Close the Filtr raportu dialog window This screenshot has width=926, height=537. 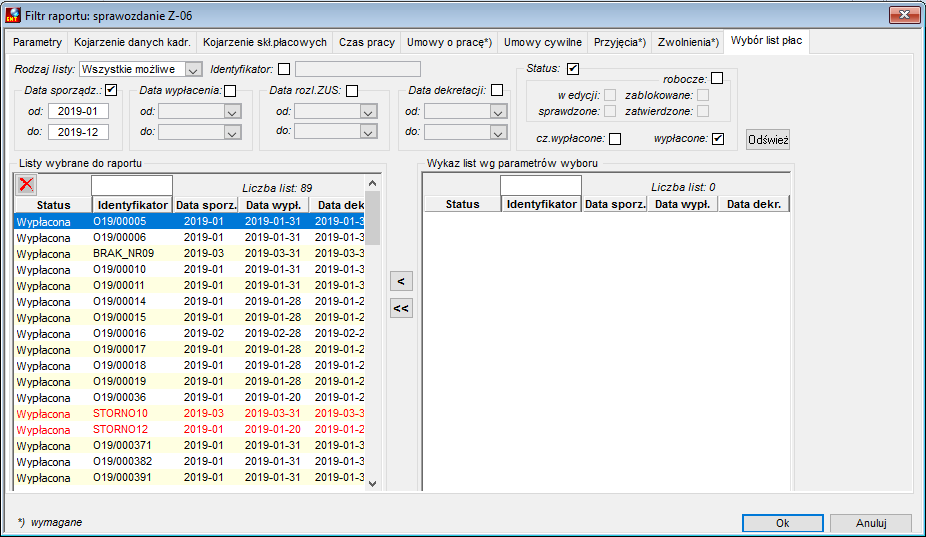click(x=904, y=15)
